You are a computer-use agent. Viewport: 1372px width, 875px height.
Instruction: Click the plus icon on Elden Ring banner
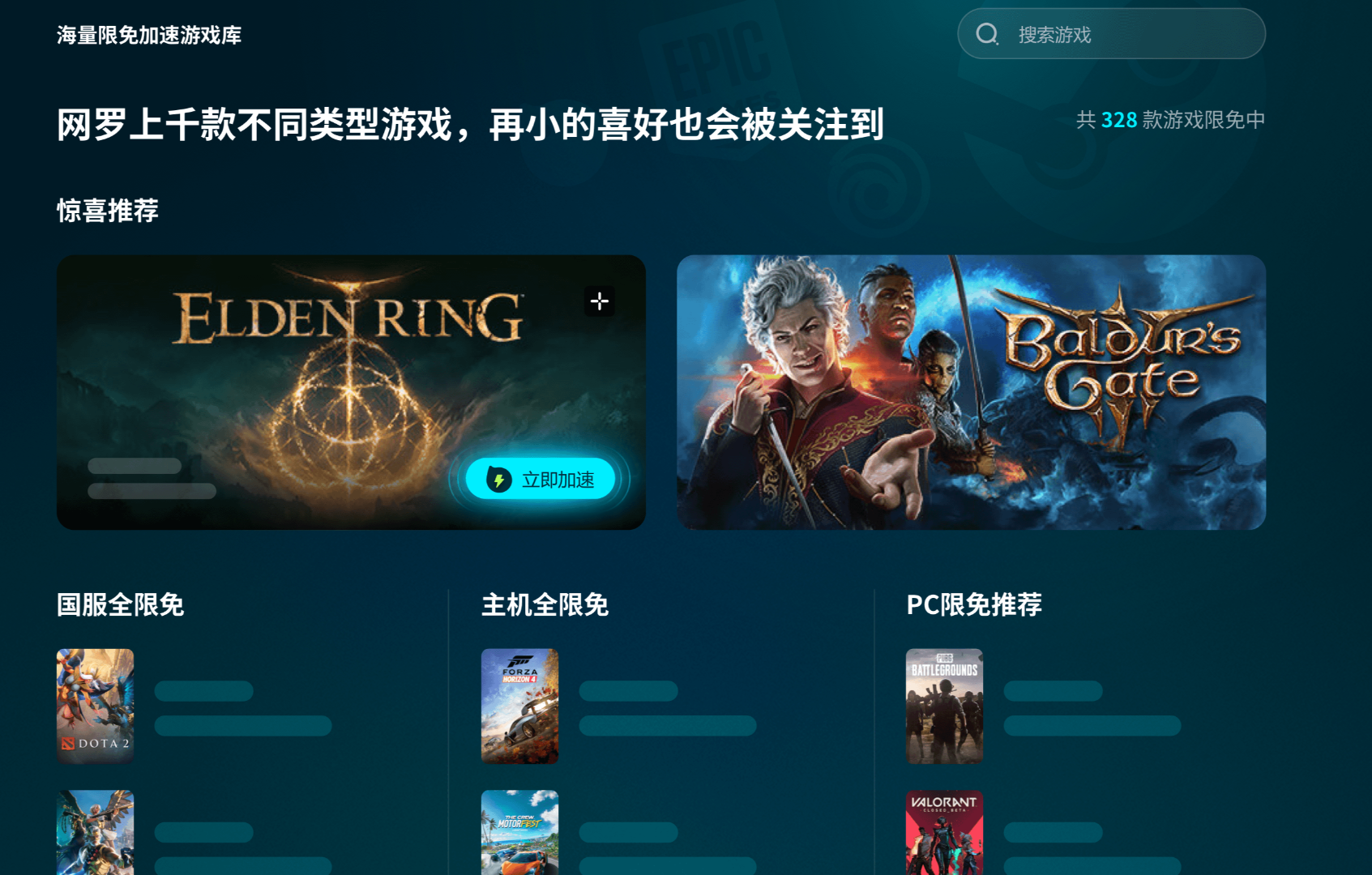(x=600, y=301)
